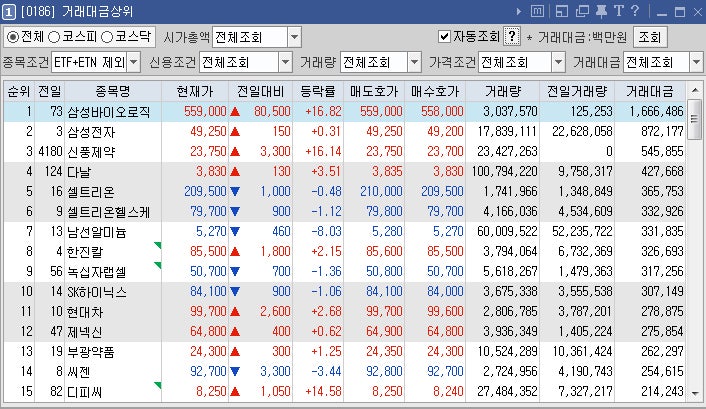Click green corner marker on 한진칼 row
Image resolution: width=706 pixels, height=409 pixels.
(158, 245)
